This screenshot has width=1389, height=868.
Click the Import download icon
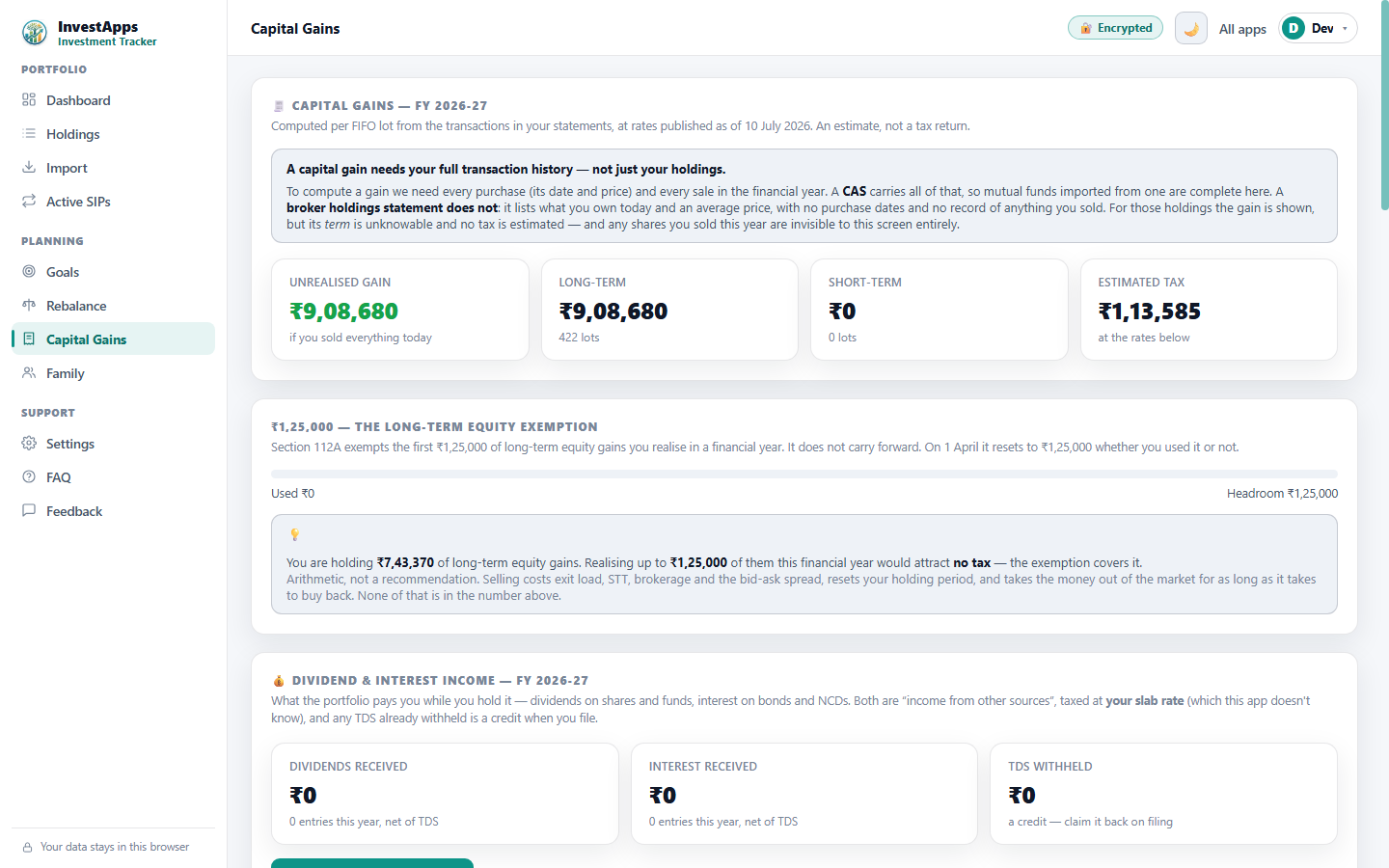point(29,167)
